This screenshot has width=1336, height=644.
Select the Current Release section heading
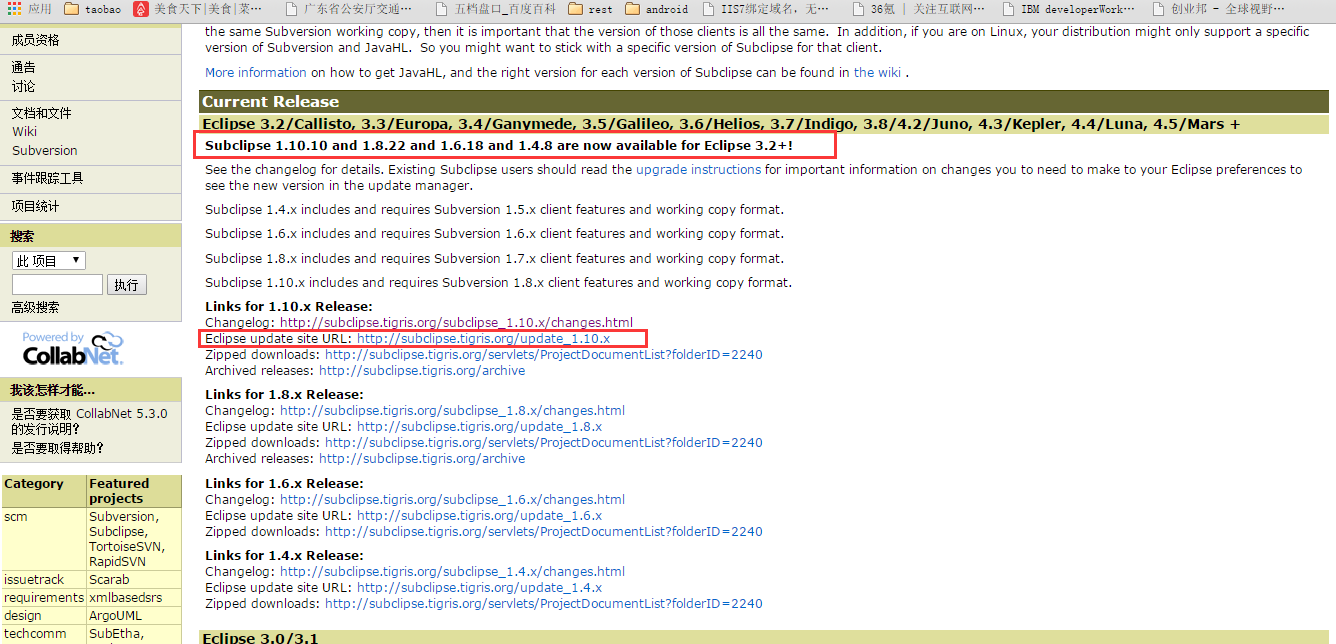click(271, 101)
